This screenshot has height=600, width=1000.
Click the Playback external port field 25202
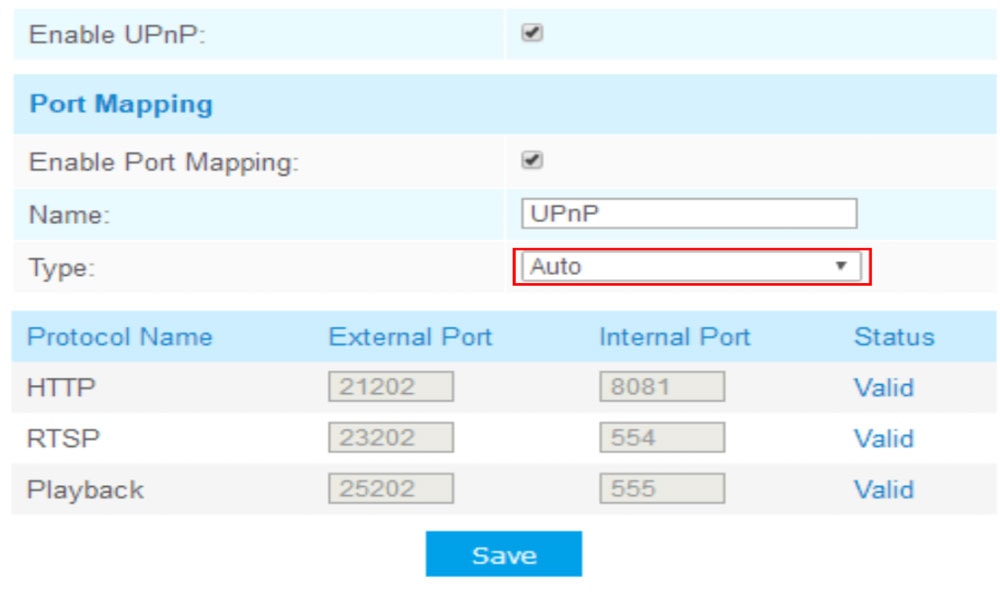[x=391, y=488]
